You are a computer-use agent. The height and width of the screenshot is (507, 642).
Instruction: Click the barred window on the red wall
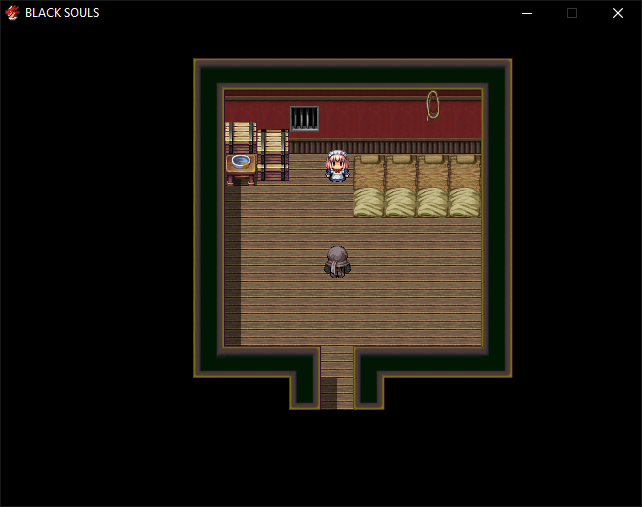click(x=304, y=118)
